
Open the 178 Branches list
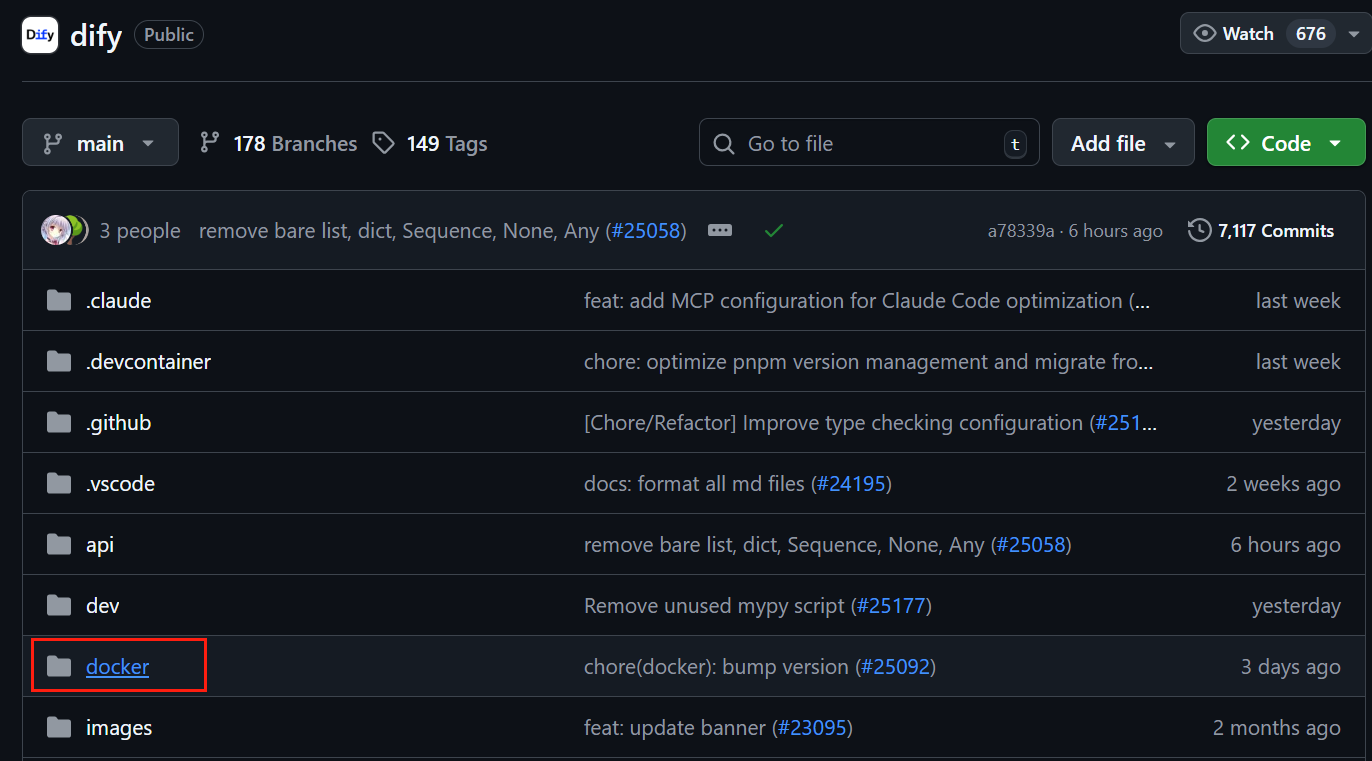point(294,144)
